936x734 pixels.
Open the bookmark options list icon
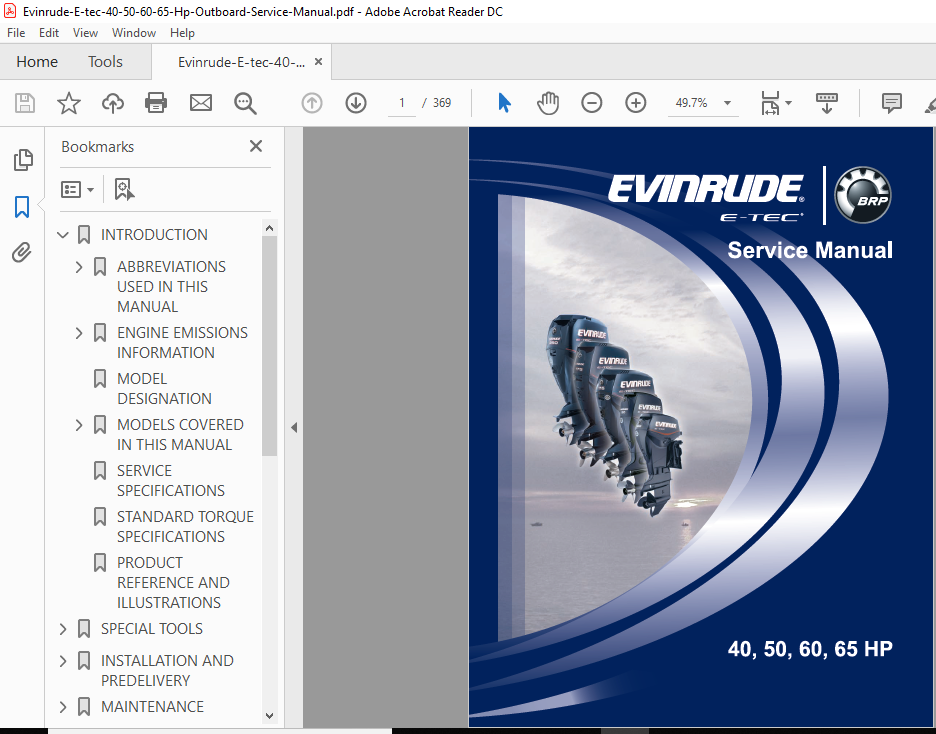tap(77, 190)
